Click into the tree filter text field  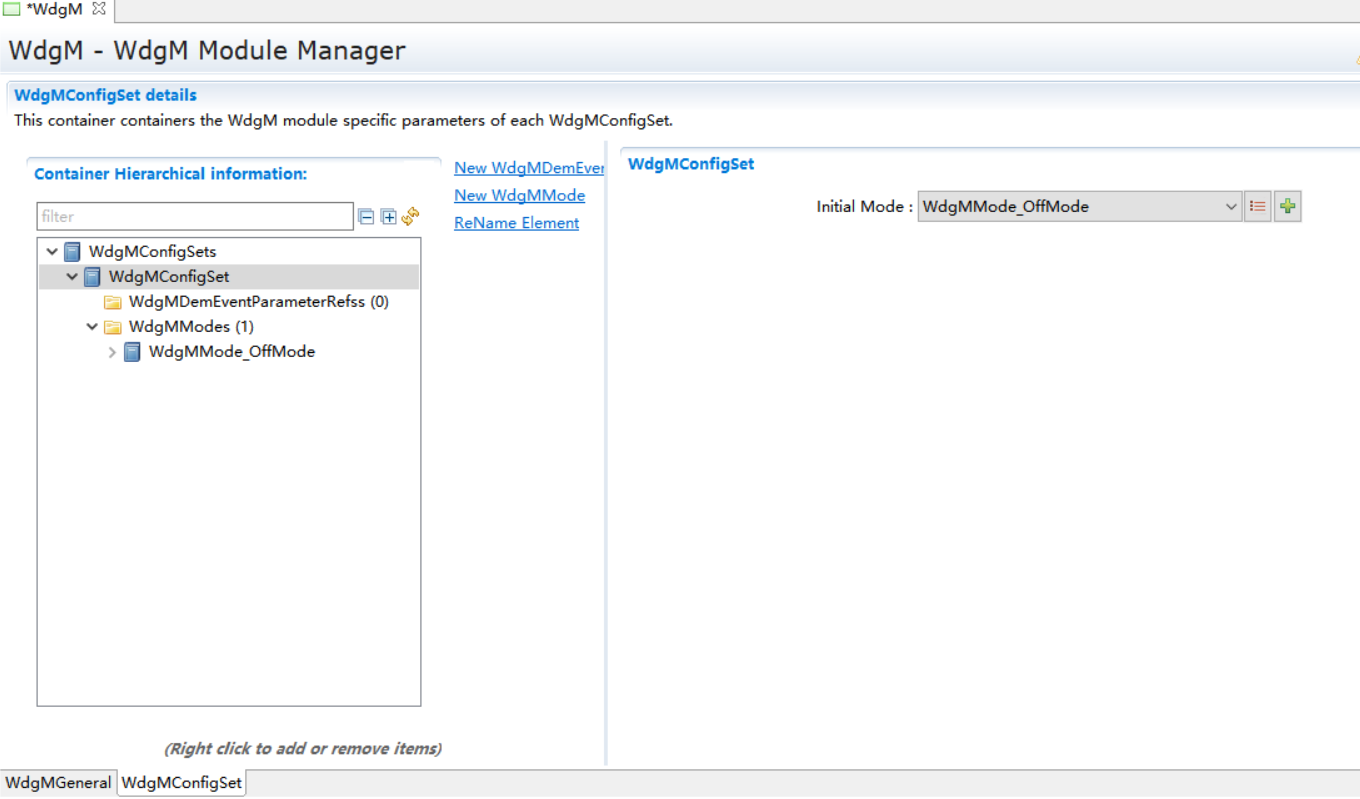195,216
